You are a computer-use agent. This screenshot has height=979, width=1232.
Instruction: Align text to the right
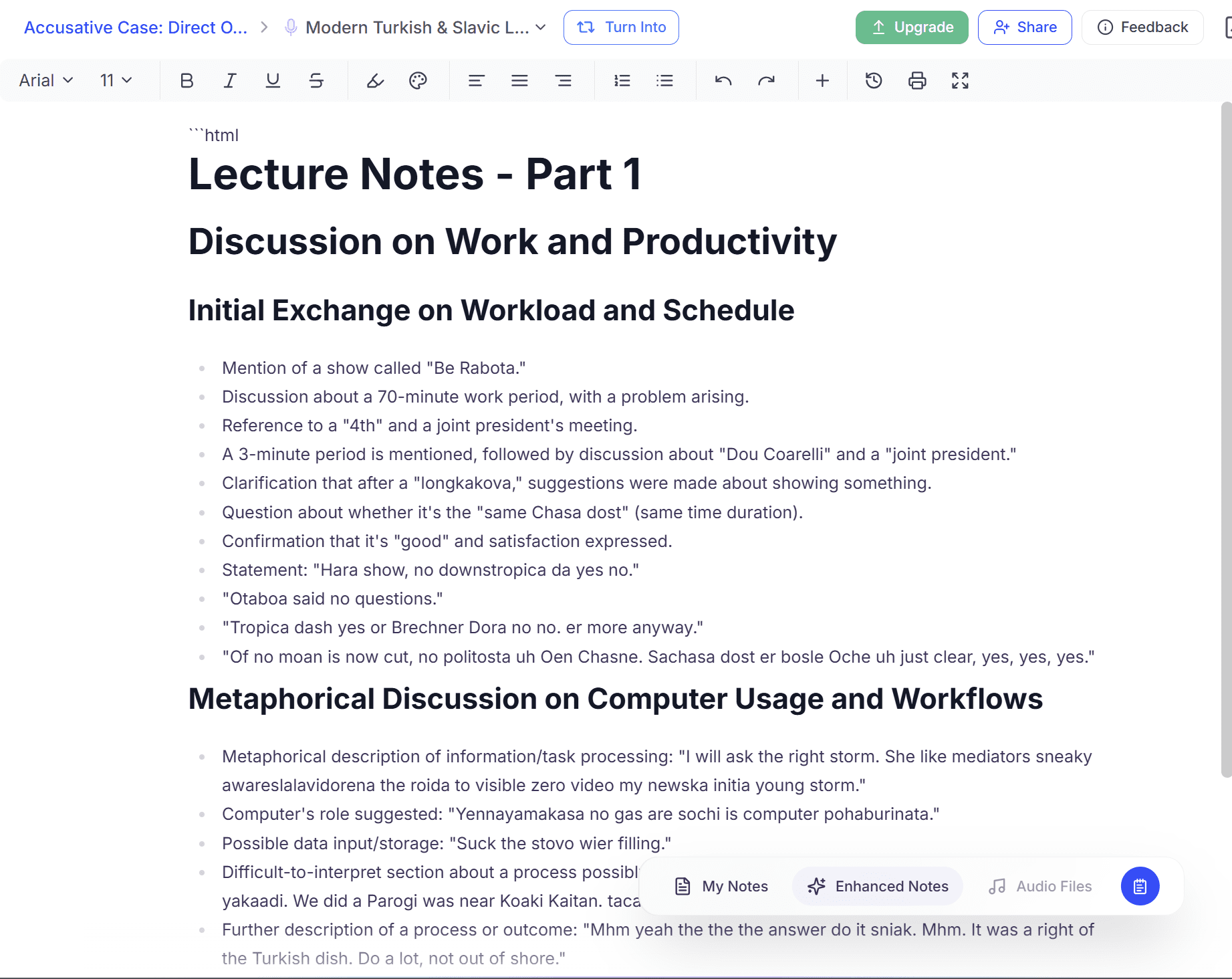[x=563, y=81]
